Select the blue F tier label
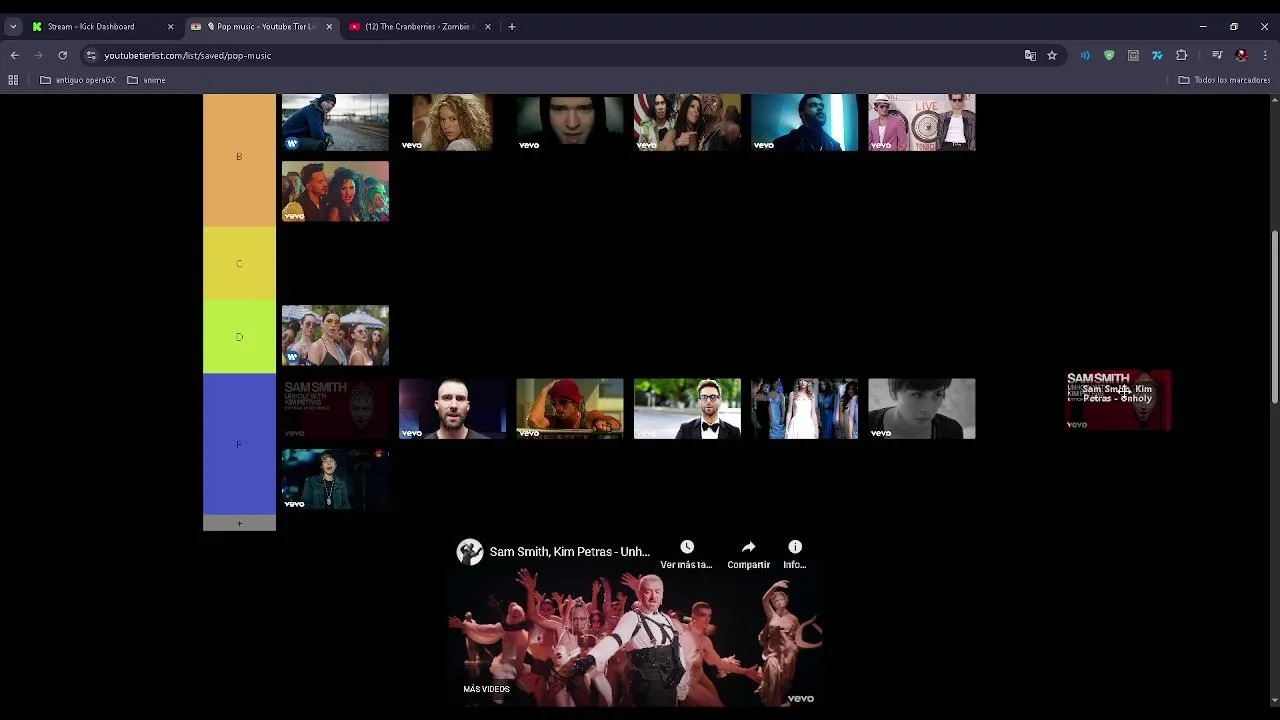 (239, 444)
